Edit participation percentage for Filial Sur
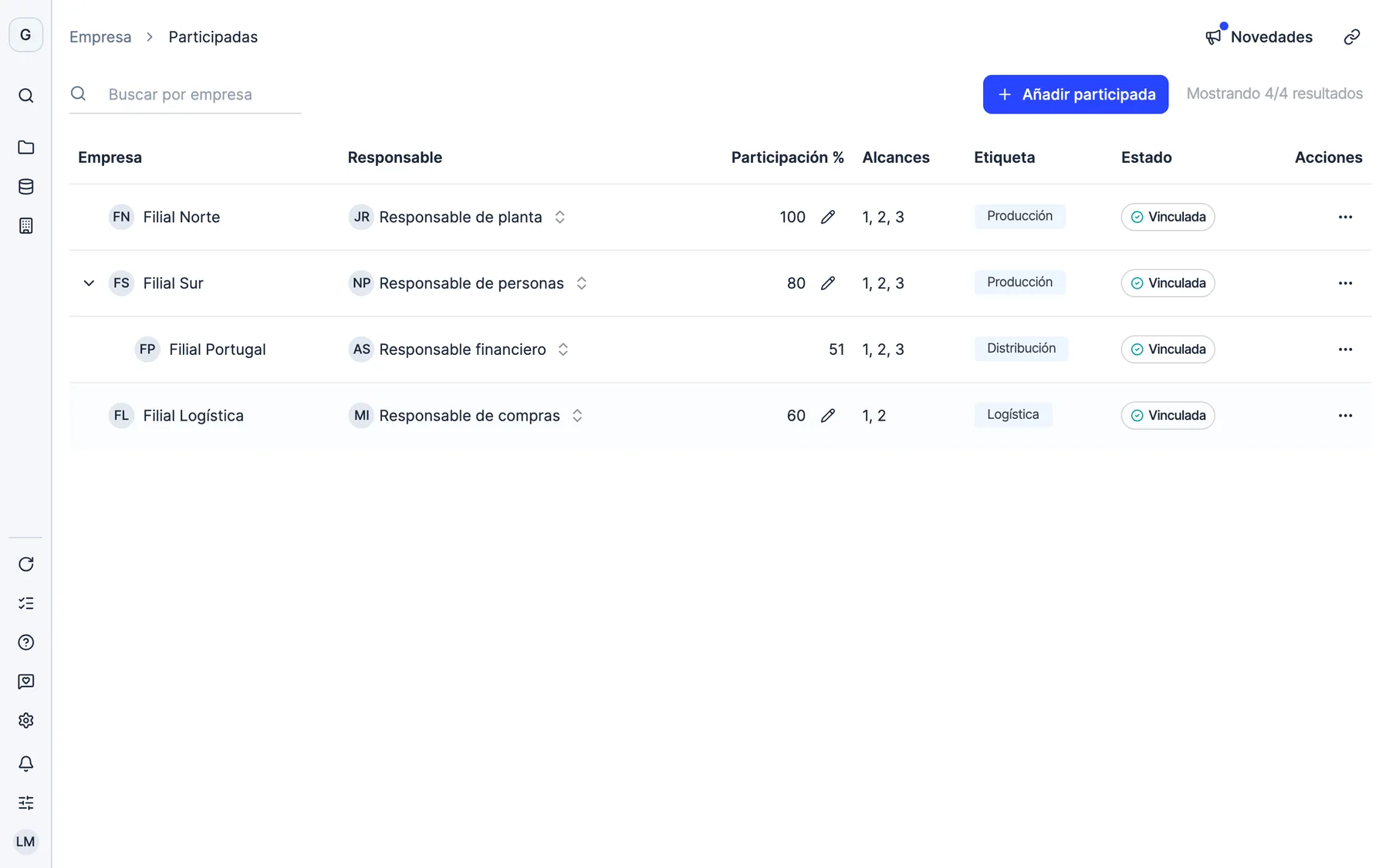1389x868 pixels. [828, 284]
